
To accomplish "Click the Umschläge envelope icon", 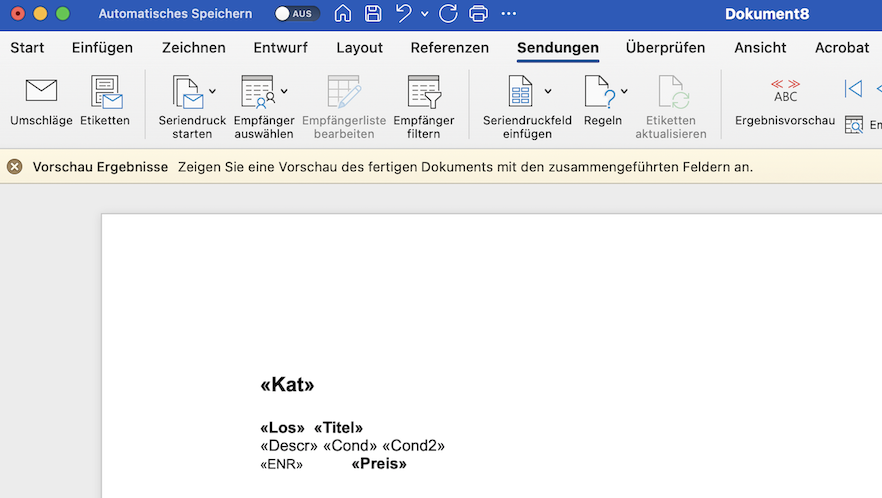I will pos(41,91).
